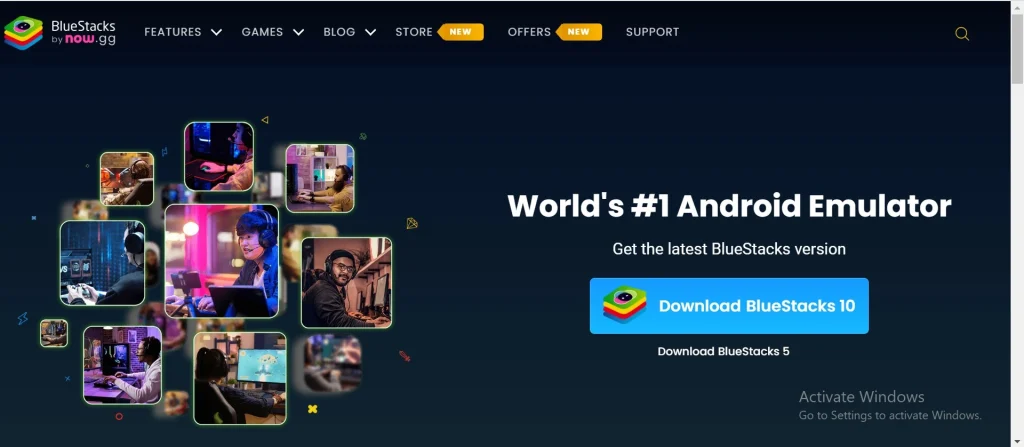Click the World's #1 Android Emulator heading

729,206
